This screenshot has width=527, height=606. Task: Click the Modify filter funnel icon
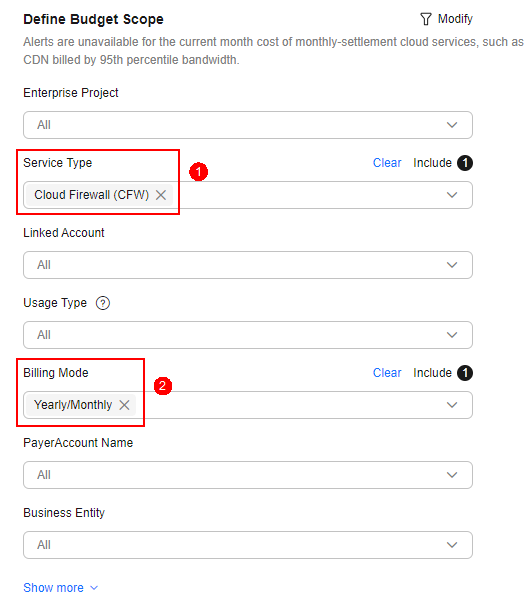[x=425, y=19]
